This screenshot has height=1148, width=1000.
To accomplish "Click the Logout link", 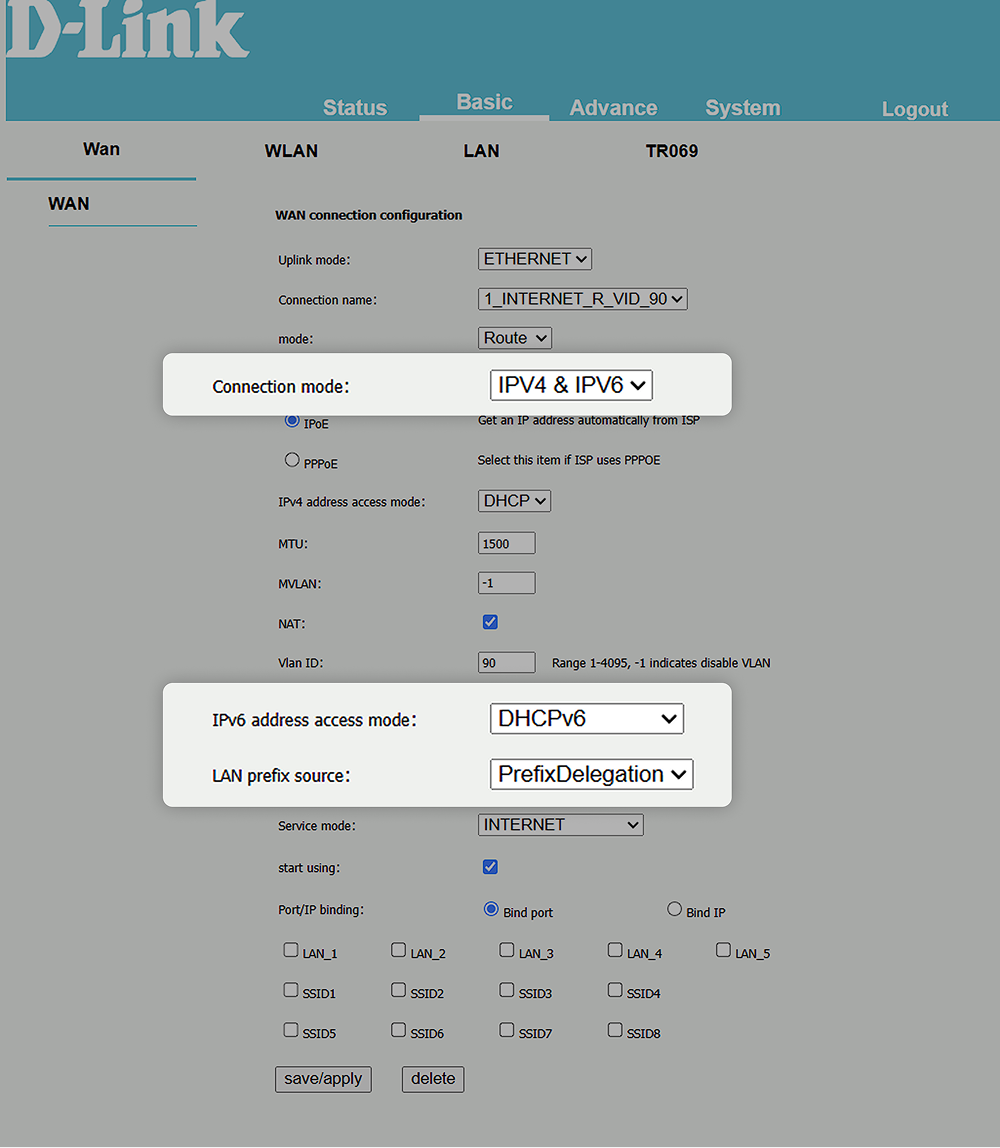I will coord(914,109).
